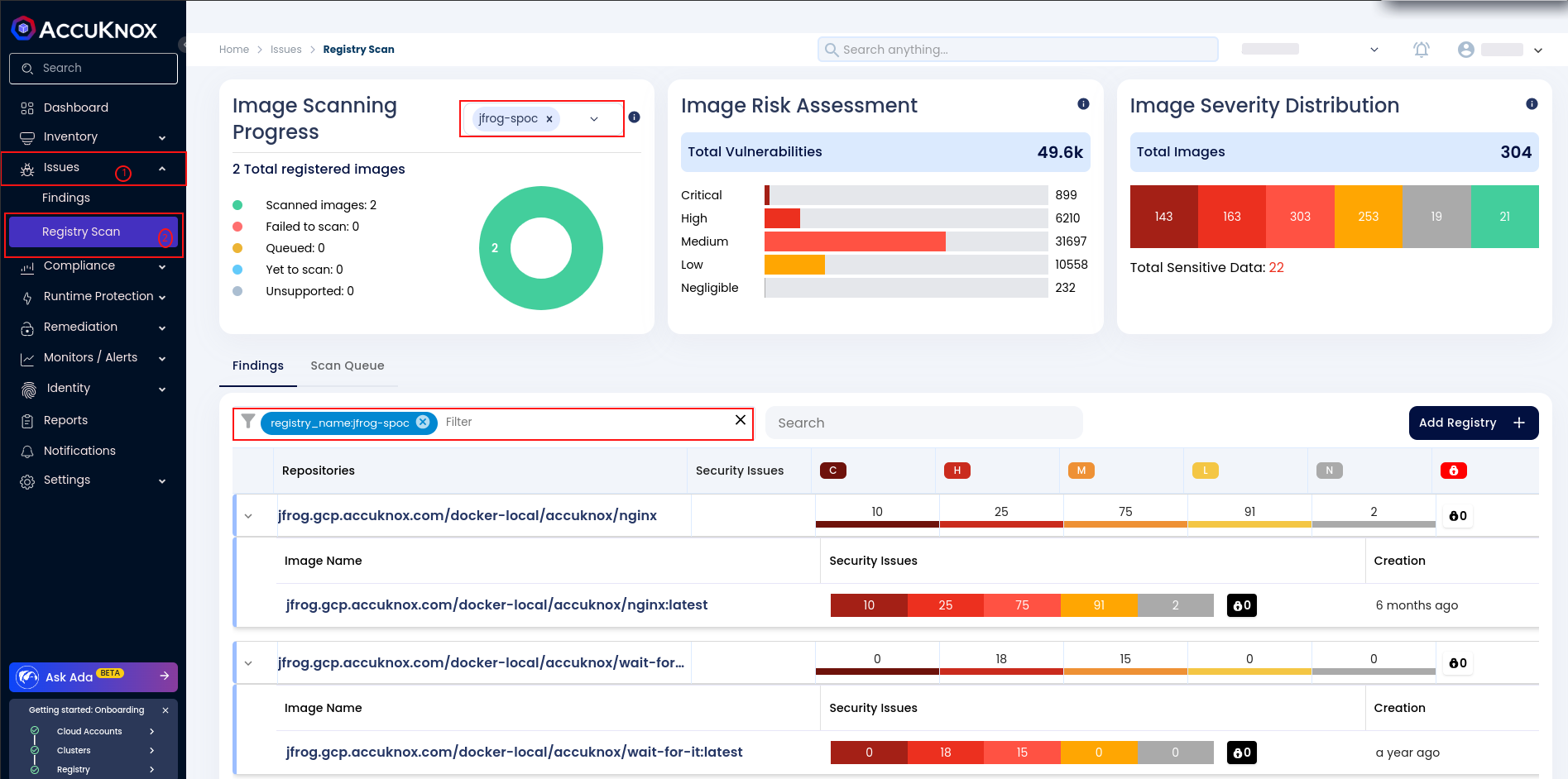Image resolution: width=1568 pixels, height=779 pixels.
Task: Expand the Compliance menu chevron
Action: 162,267
